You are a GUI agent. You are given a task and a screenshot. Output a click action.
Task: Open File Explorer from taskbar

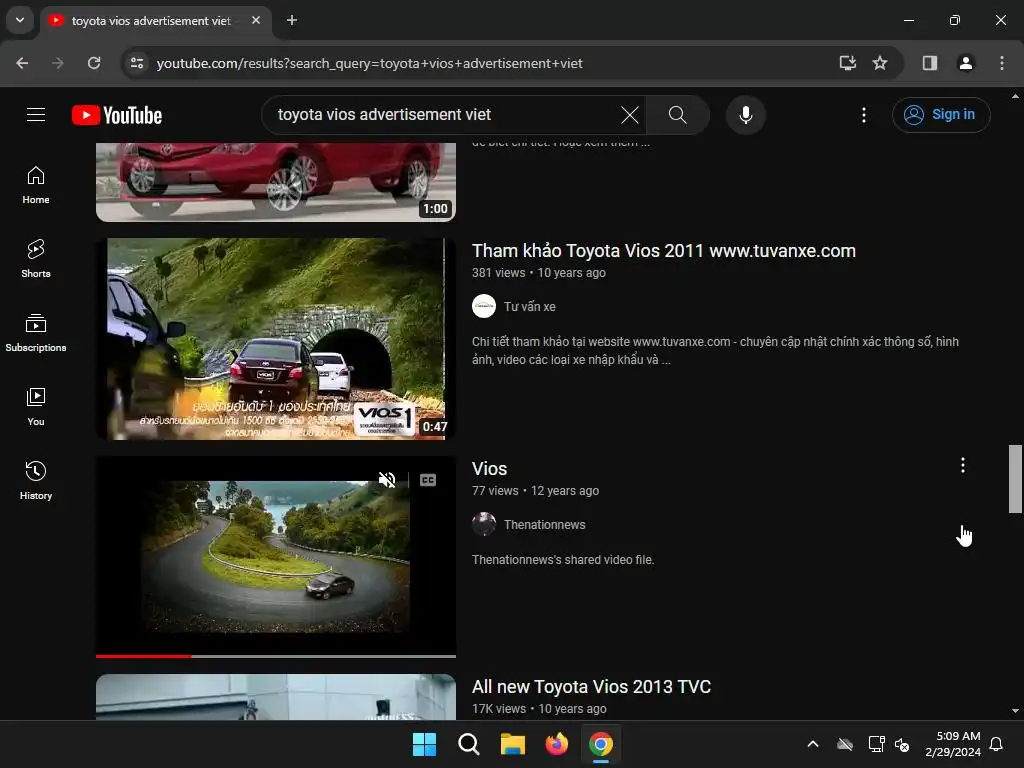(513, 744)
